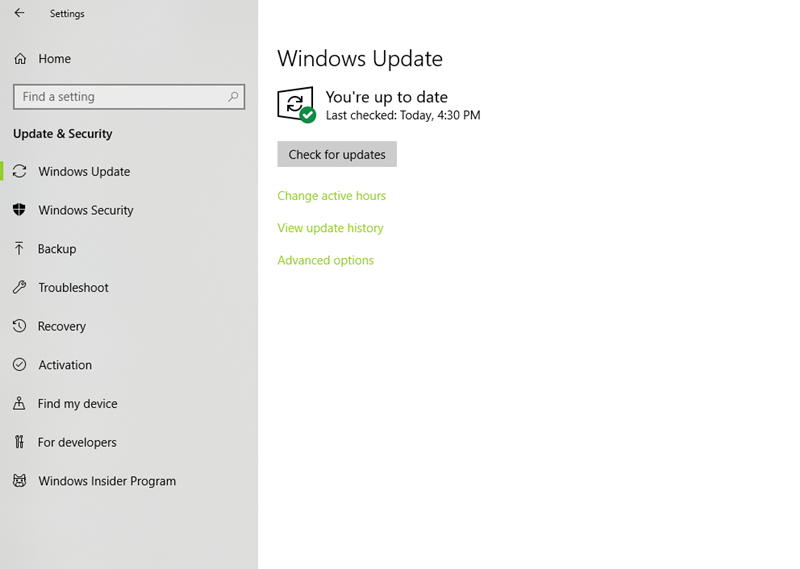
Task: Click the Check for updates button
Action: pyautogui.click(x=337, y=154)
